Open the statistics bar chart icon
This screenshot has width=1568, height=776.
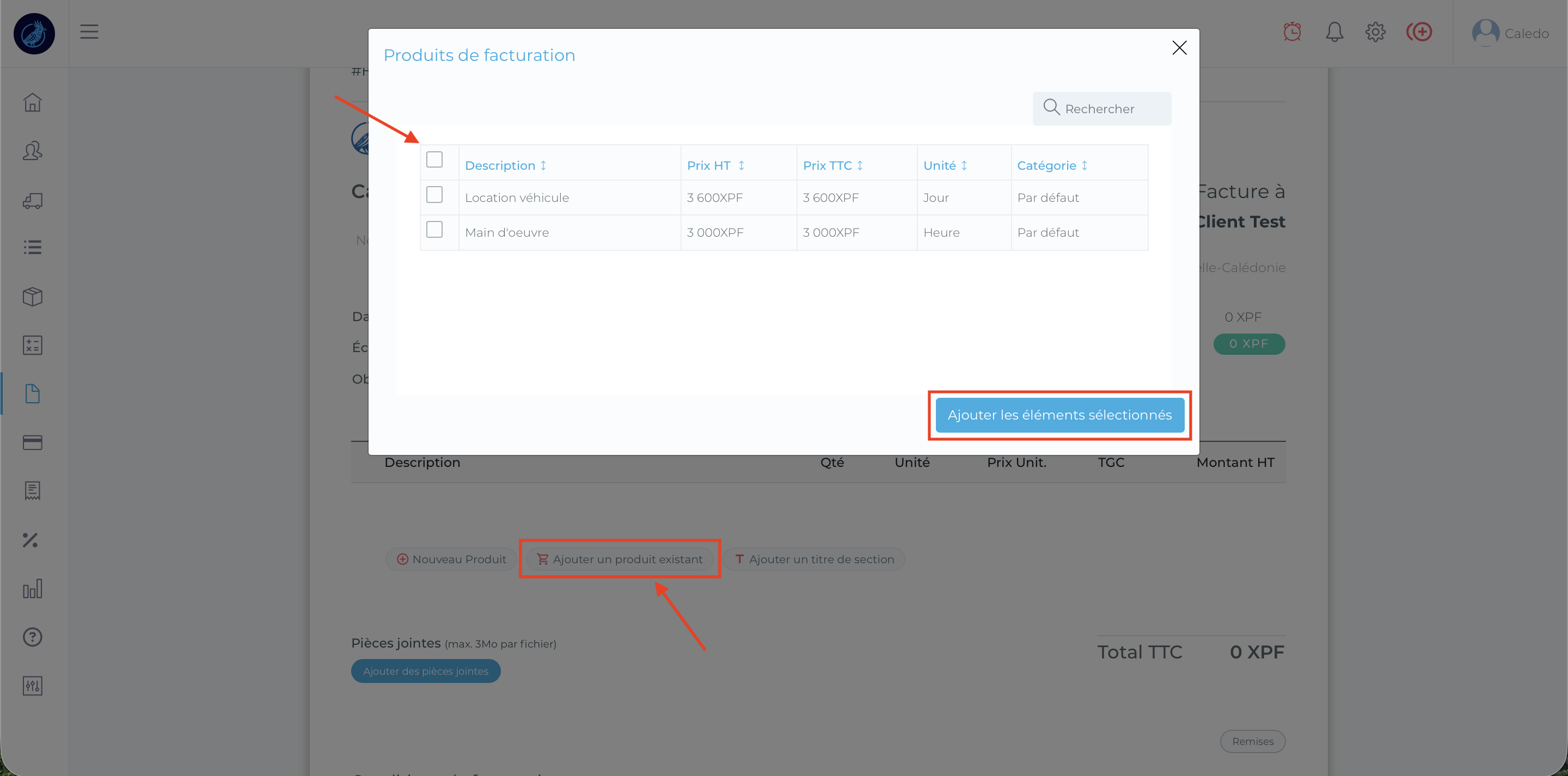click(x=33, y=589)
